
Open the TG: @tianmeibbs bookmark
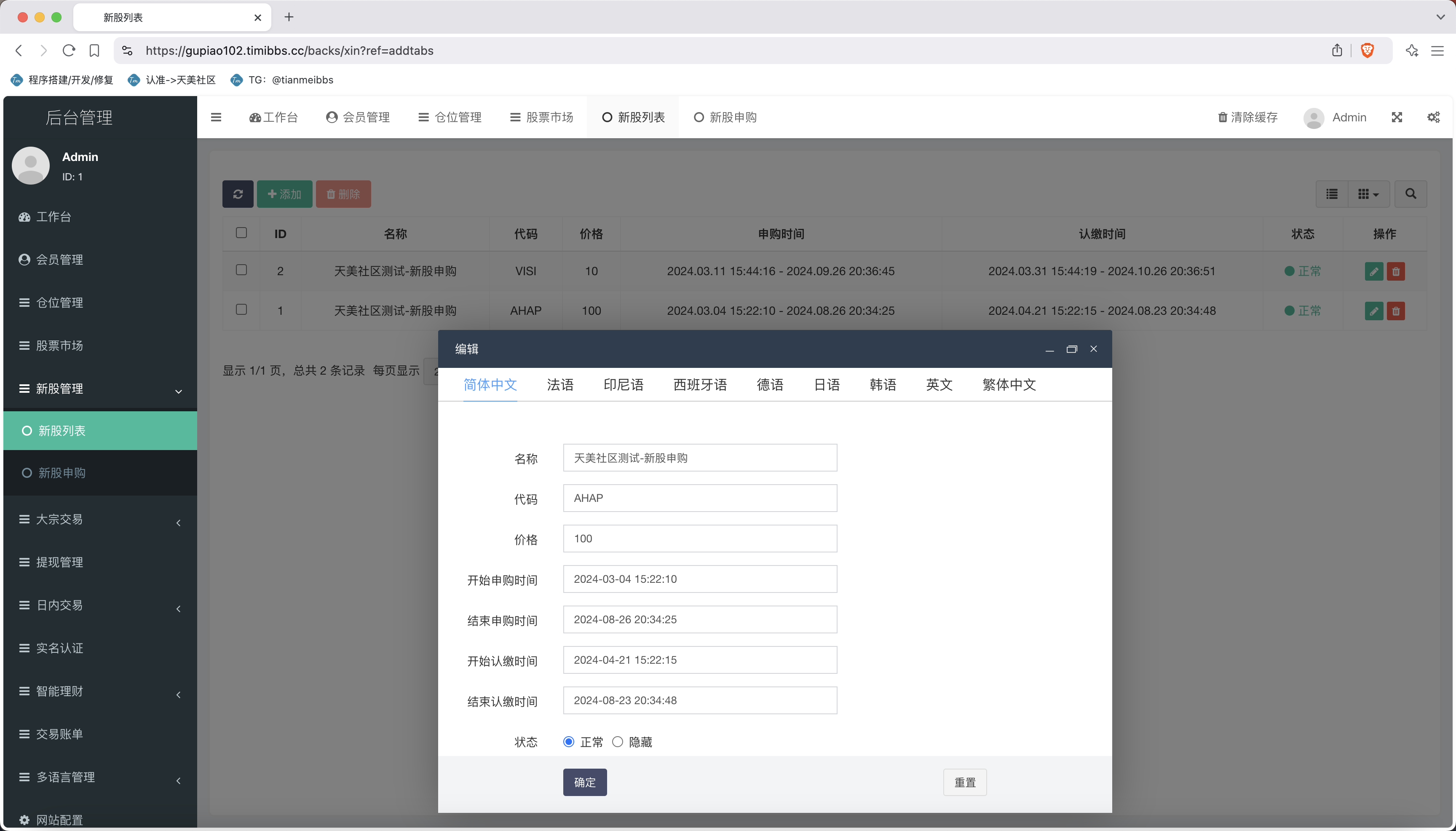click(x=282, y=80)
